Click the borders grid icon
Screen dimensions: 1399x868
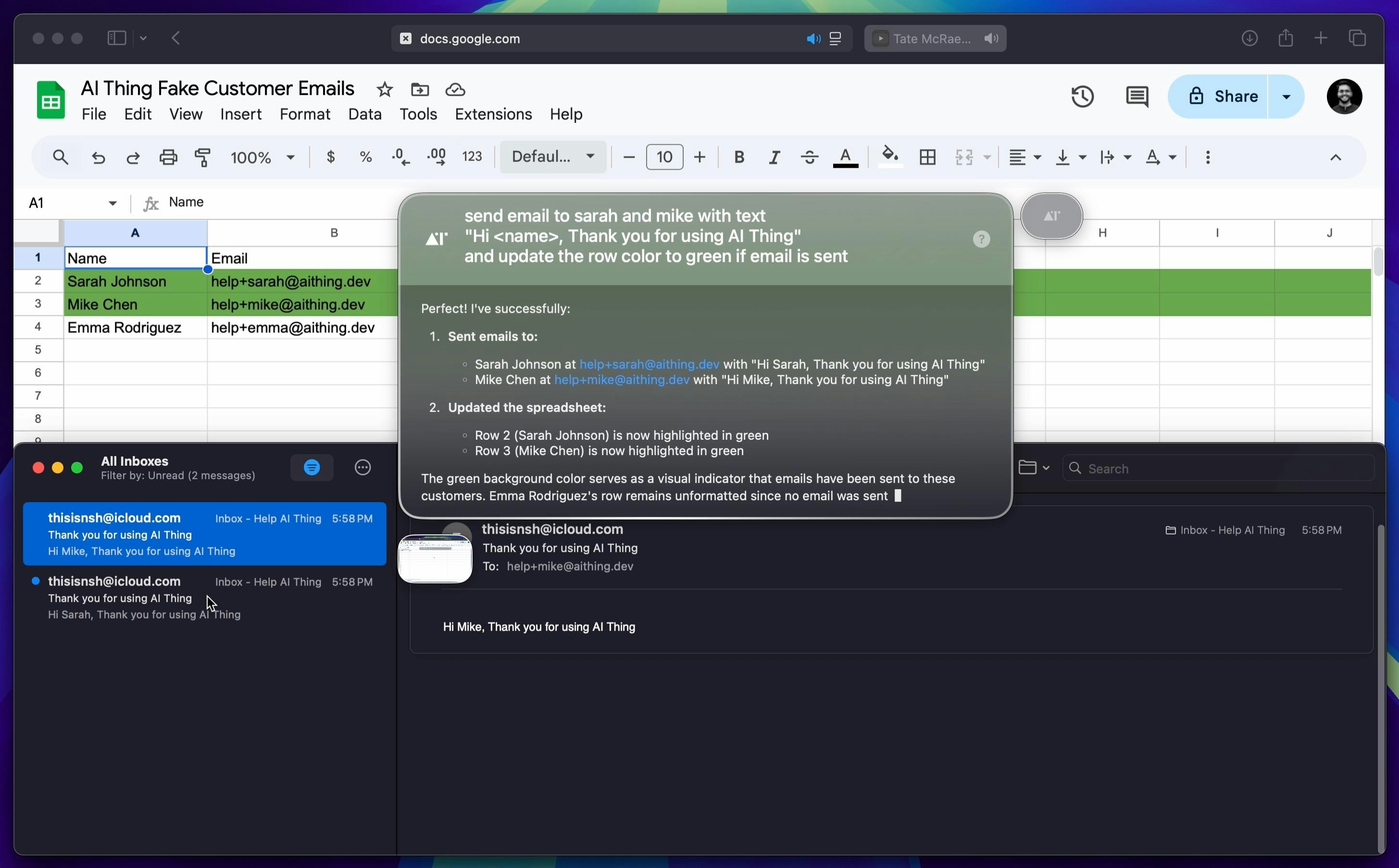coord(927,157)
